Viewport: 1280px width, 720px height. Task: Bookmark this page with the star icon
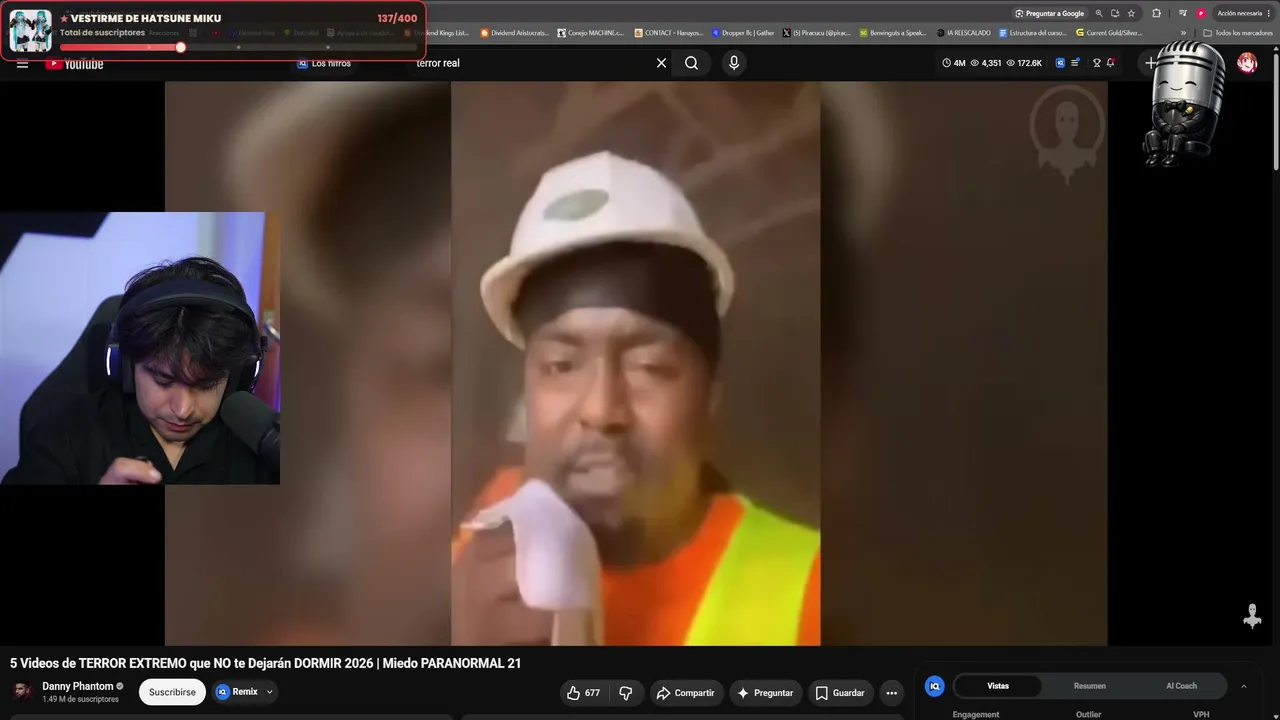(1131, 13)
